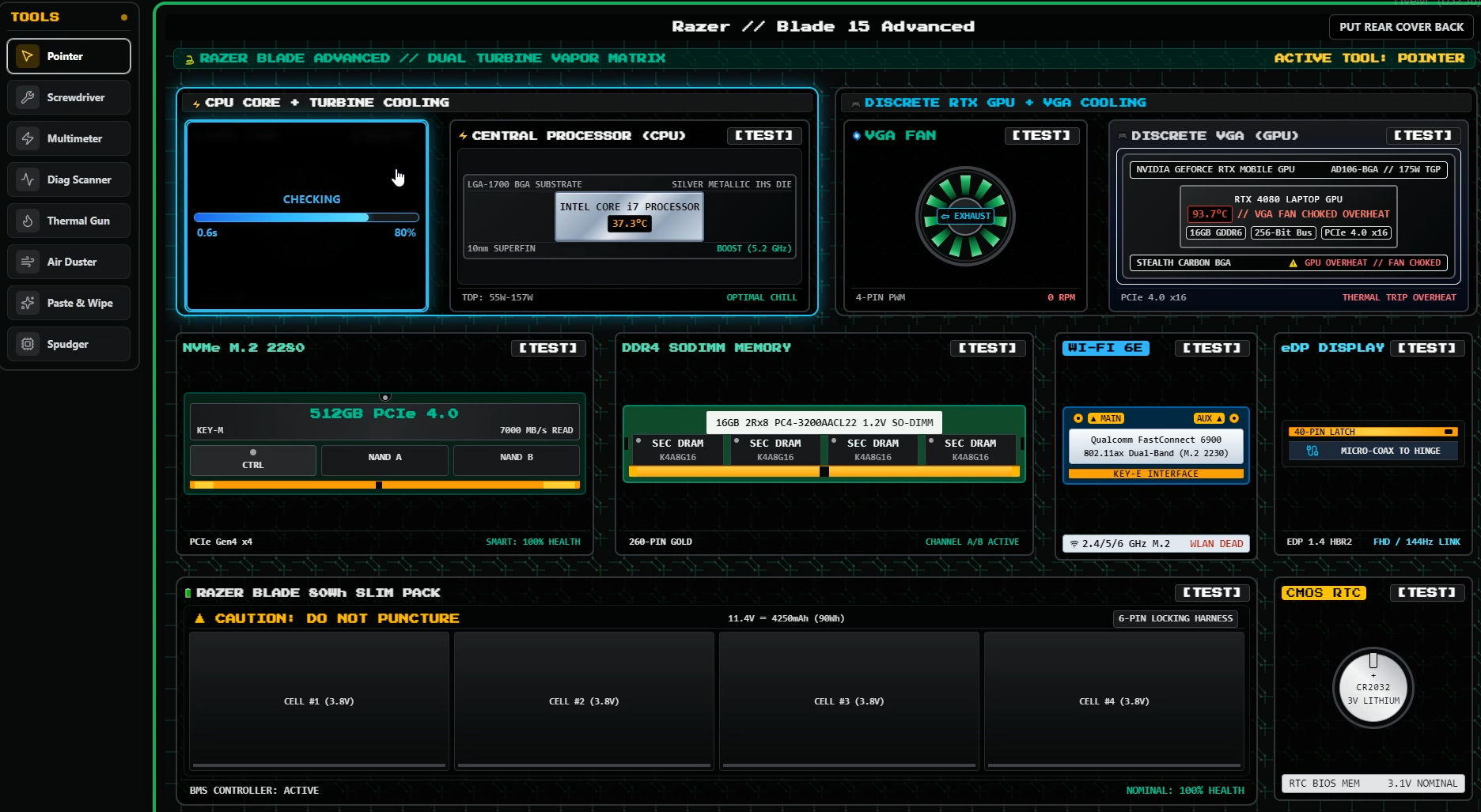The height and width of the screenshot is (812, 1481).
Task: Click the 6-PIN LOCKING HARNESS connector
Action: click(x=1176, y=618)
